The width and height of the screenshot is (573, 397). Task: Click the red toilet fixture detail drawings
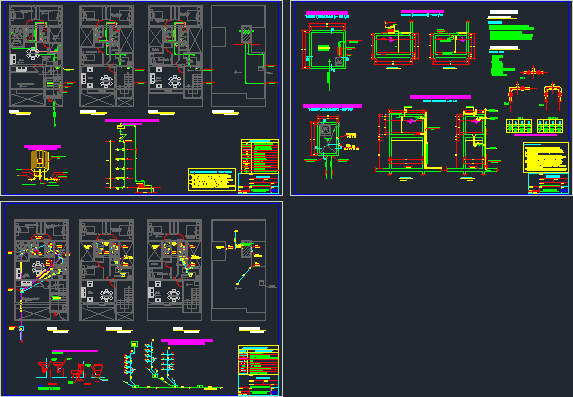[x=72, y=370]
